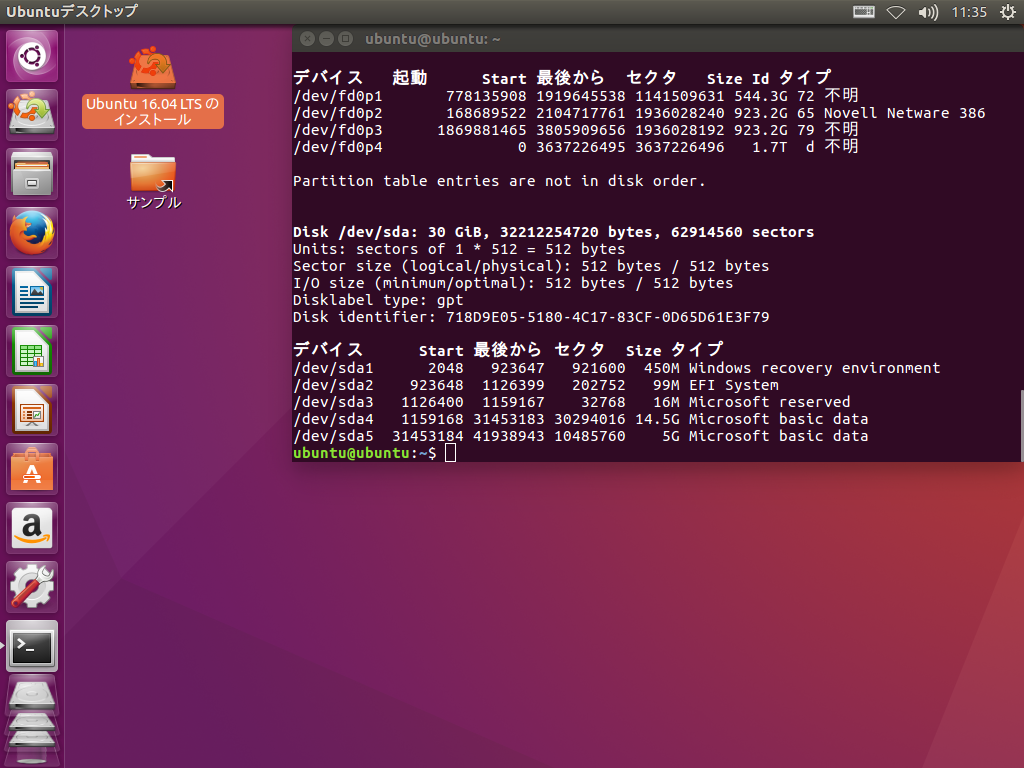Click the terminal title 'ubuntu@ubuntu: ~'
The height and width of the screenshot is (768, 1024).
pyautogui.click(x=432, y=39)
